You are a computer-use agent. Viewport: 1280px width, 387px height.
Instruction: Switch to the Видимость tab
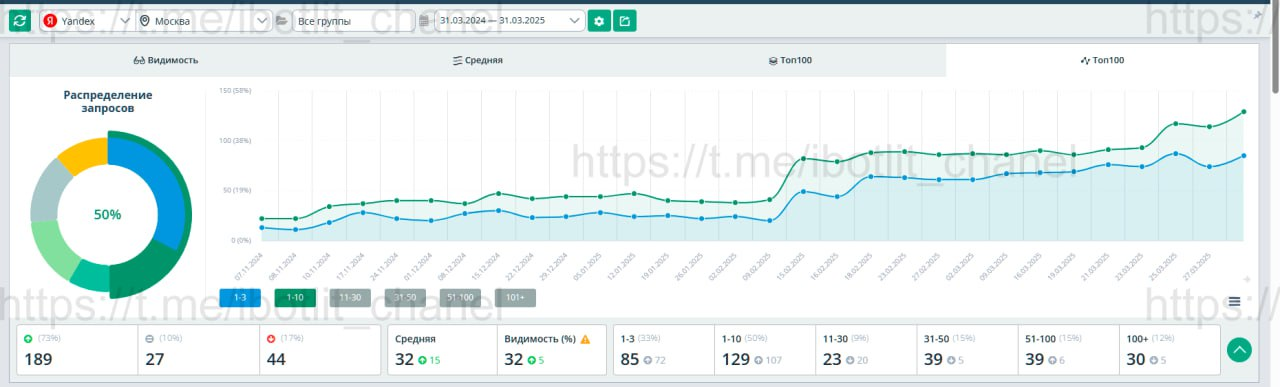pyautogui.click(x=166, y=60)
